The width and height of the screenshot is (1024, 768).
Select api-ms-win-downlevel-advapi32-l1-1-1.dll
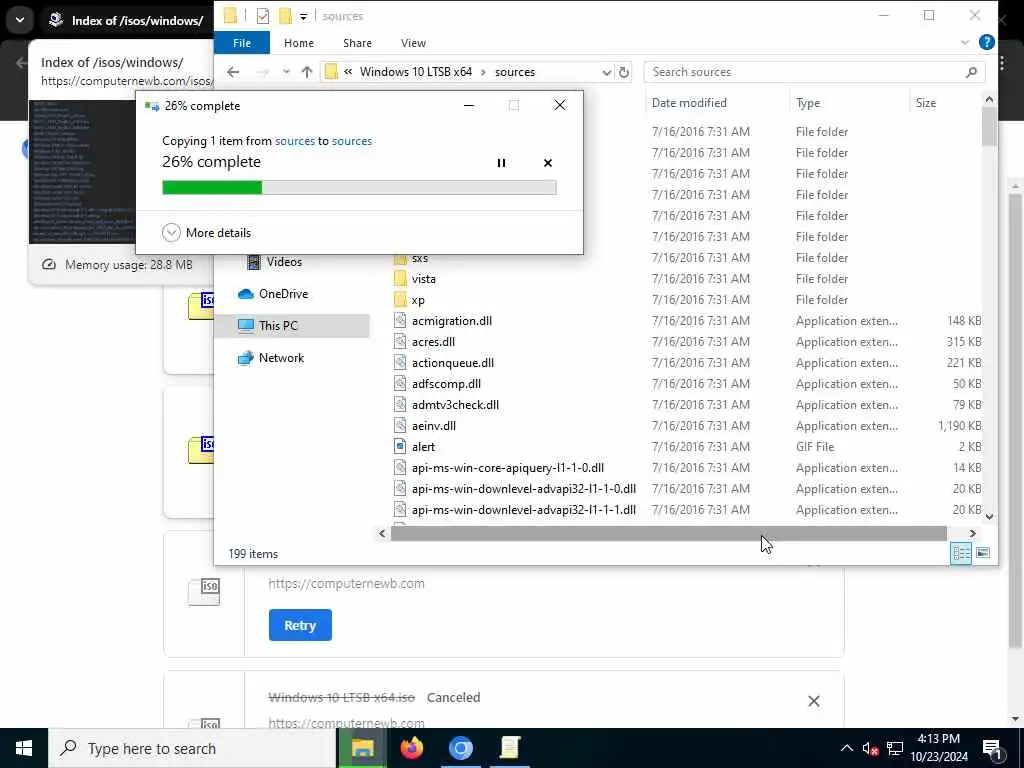click(x=523, y=509)
